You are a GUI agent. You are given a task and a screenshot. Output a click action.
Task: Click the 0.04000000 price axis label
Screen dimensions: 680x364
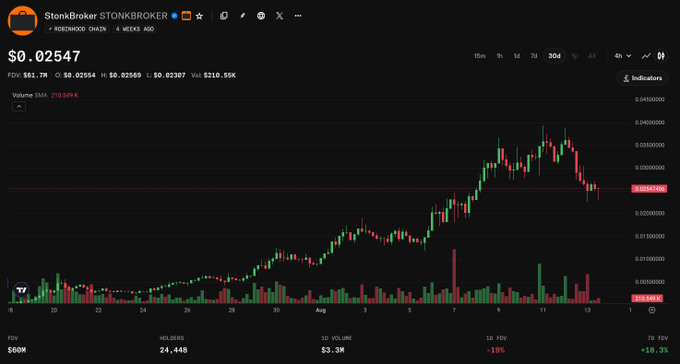[x=650, y=122]
